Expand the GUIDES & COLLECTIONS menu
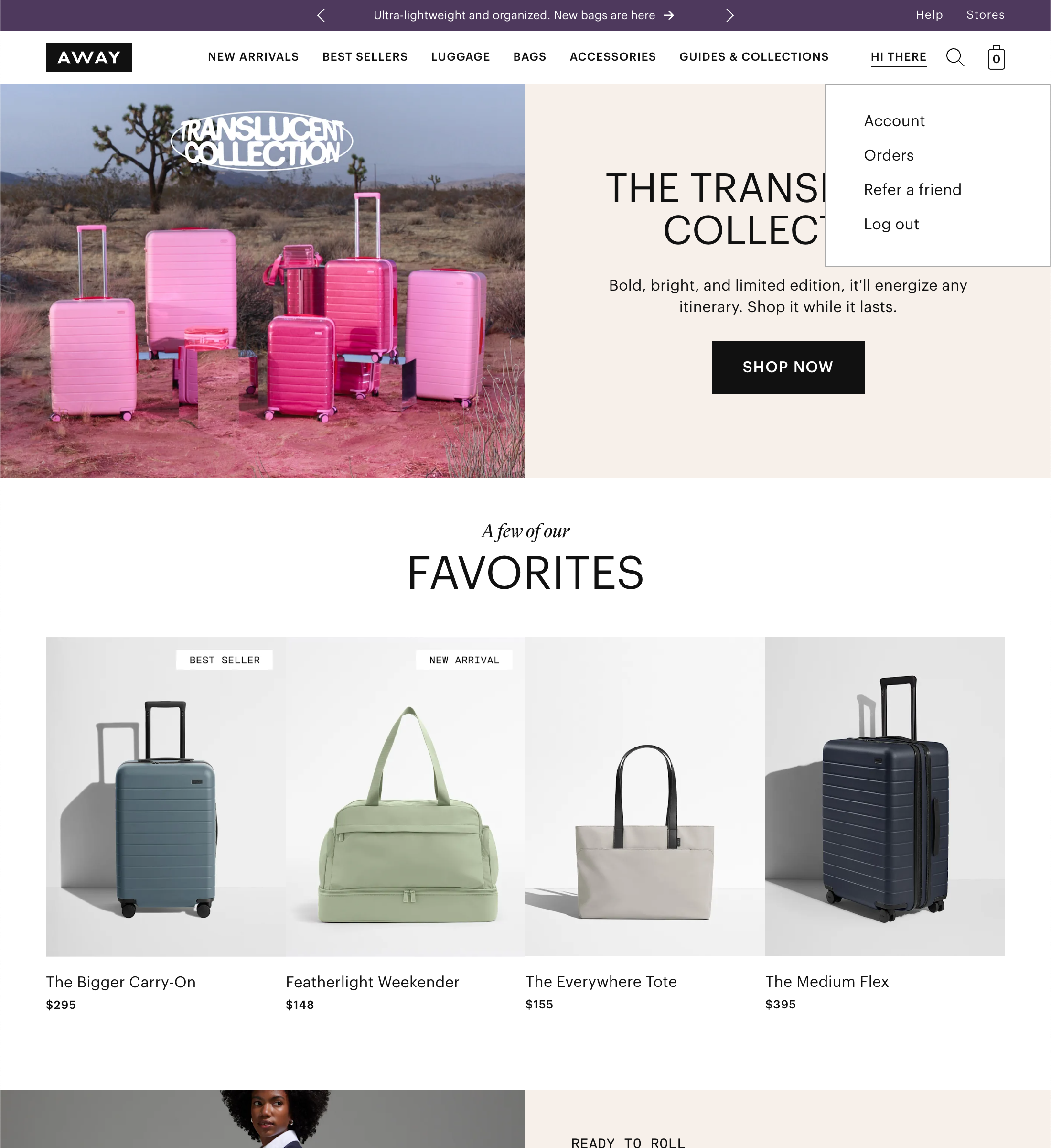The width and height of the screenshot is (1051, 1148). click(x=754, y=57)
